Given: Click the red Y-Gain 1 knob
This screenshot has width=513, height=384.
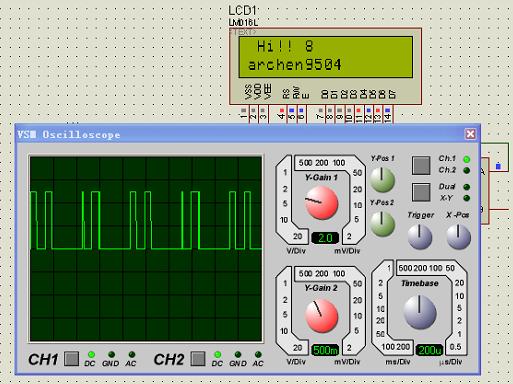Looking at the screenshot, I should click(322, 203).
